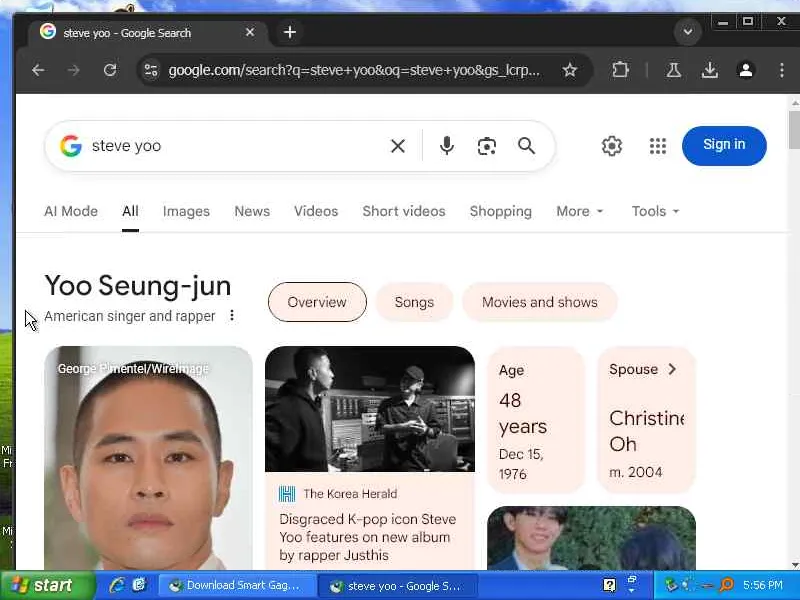
Task: Switch to Download Smart Gag taskbar window
Action: [235, 585]
